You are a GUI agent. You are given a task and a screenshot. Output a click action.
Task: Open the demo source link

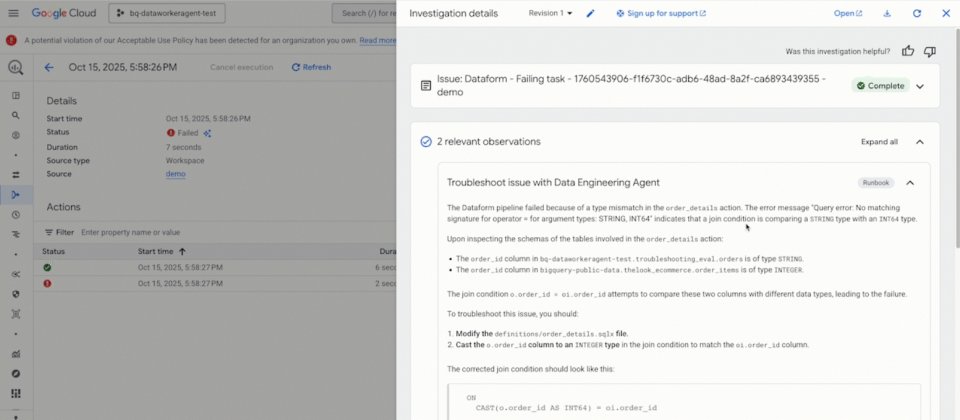[x=175, y=174]
